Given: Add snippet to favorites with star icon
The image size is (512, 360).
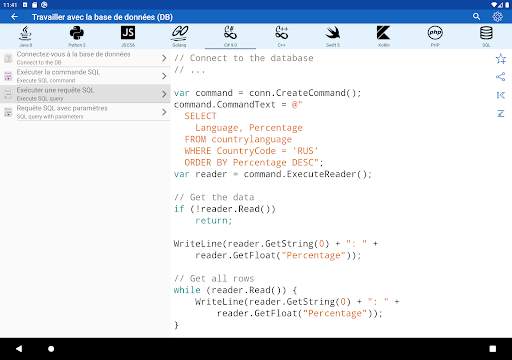Looking at the screenshot, I should pos(501,59).
